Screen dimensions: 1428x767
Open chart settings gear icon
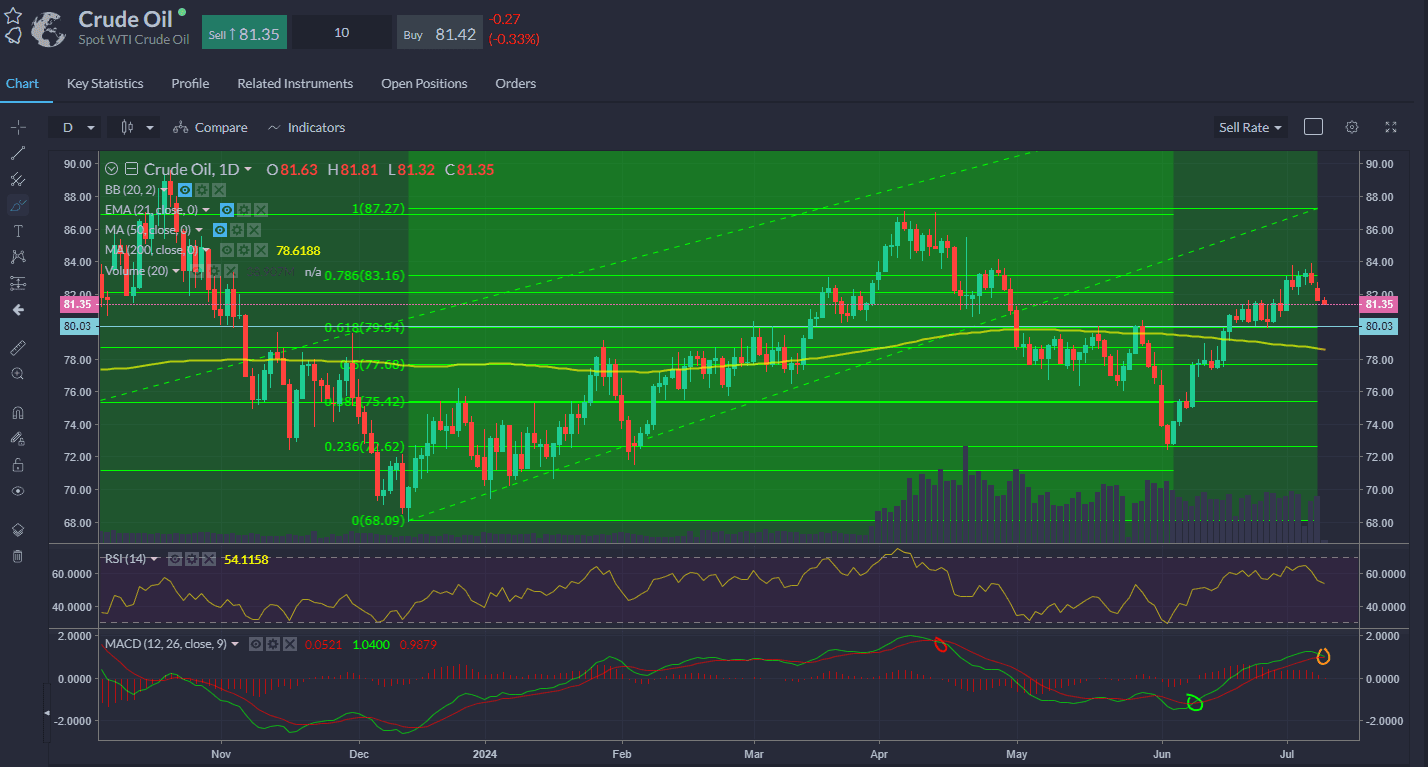[x=1352, y=127]
